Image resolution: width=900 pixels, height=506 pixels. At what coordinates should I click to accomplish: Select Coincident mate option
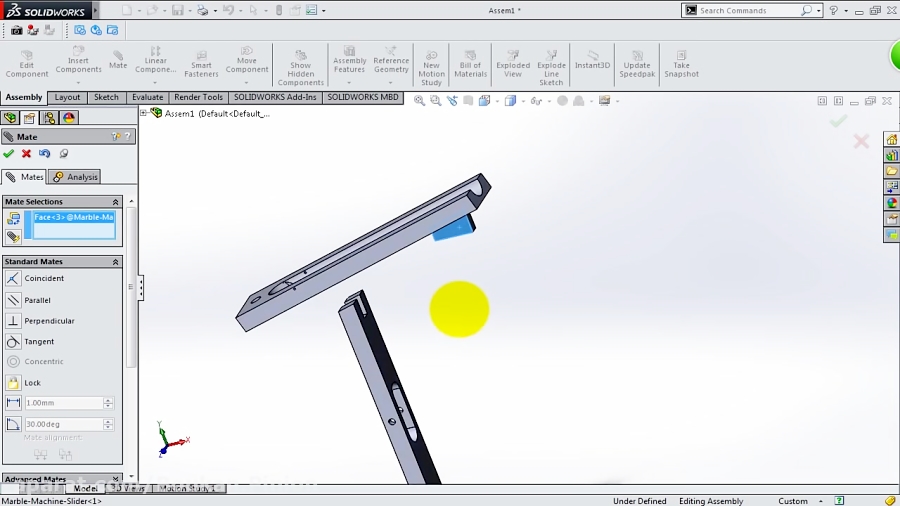[36, 278]
